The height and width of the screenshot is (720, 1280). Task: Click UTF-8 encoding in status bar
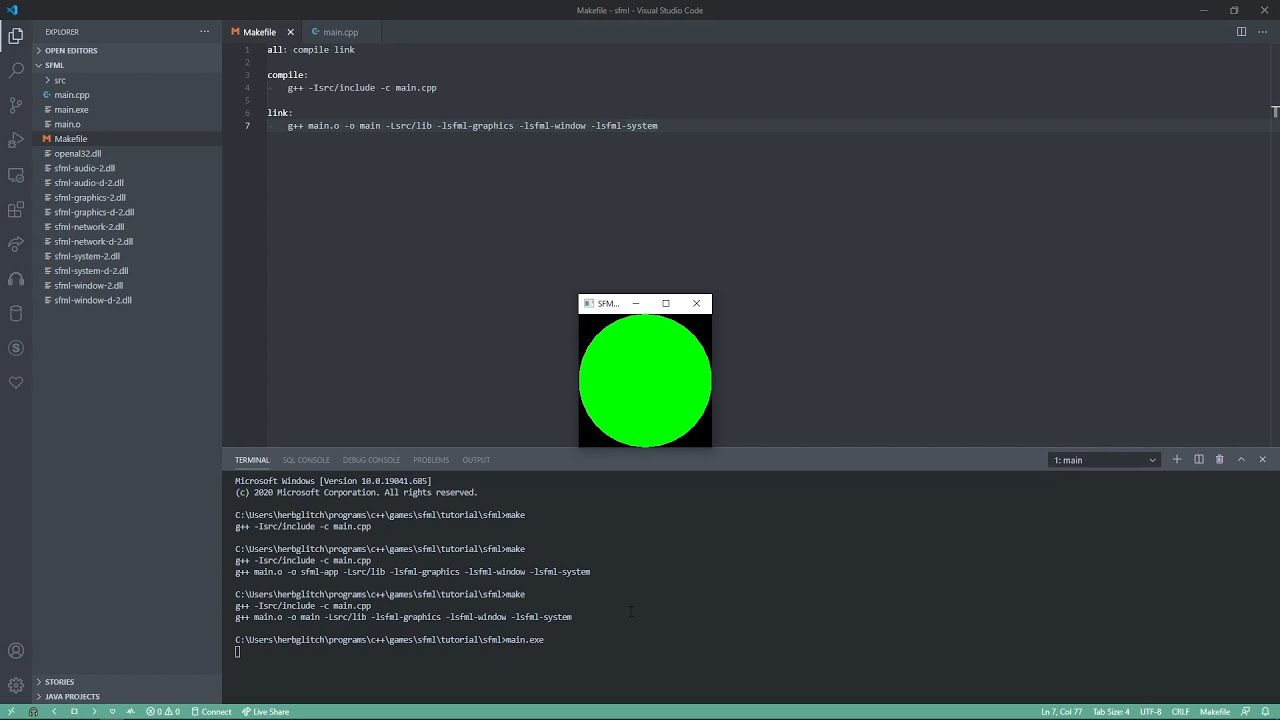coord(1151,712)
